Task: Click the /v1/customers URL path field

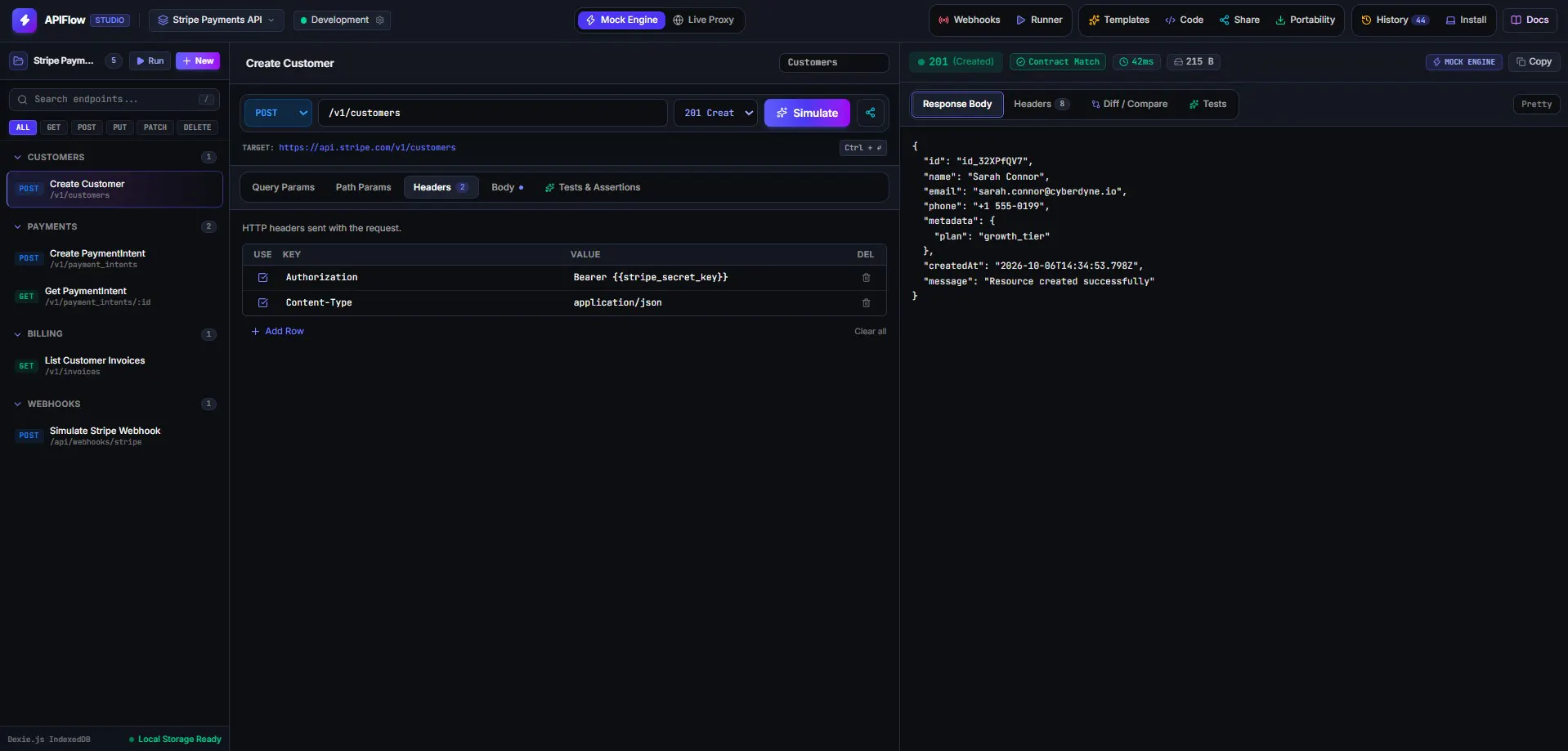Action: pyautogui.click(x=493, y=113)
